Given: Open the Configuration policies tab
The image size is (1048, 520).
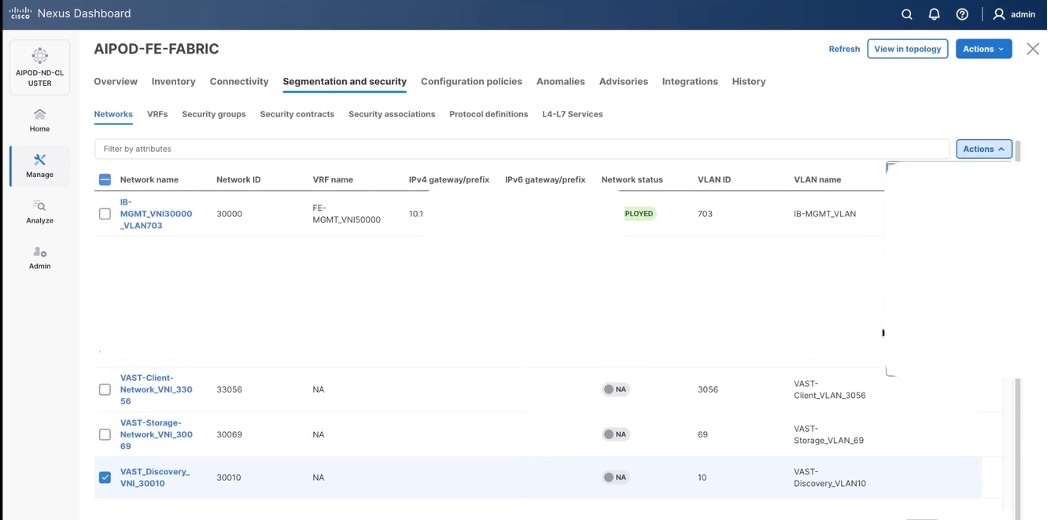Looking at the screenshot, I should point(471,82).
